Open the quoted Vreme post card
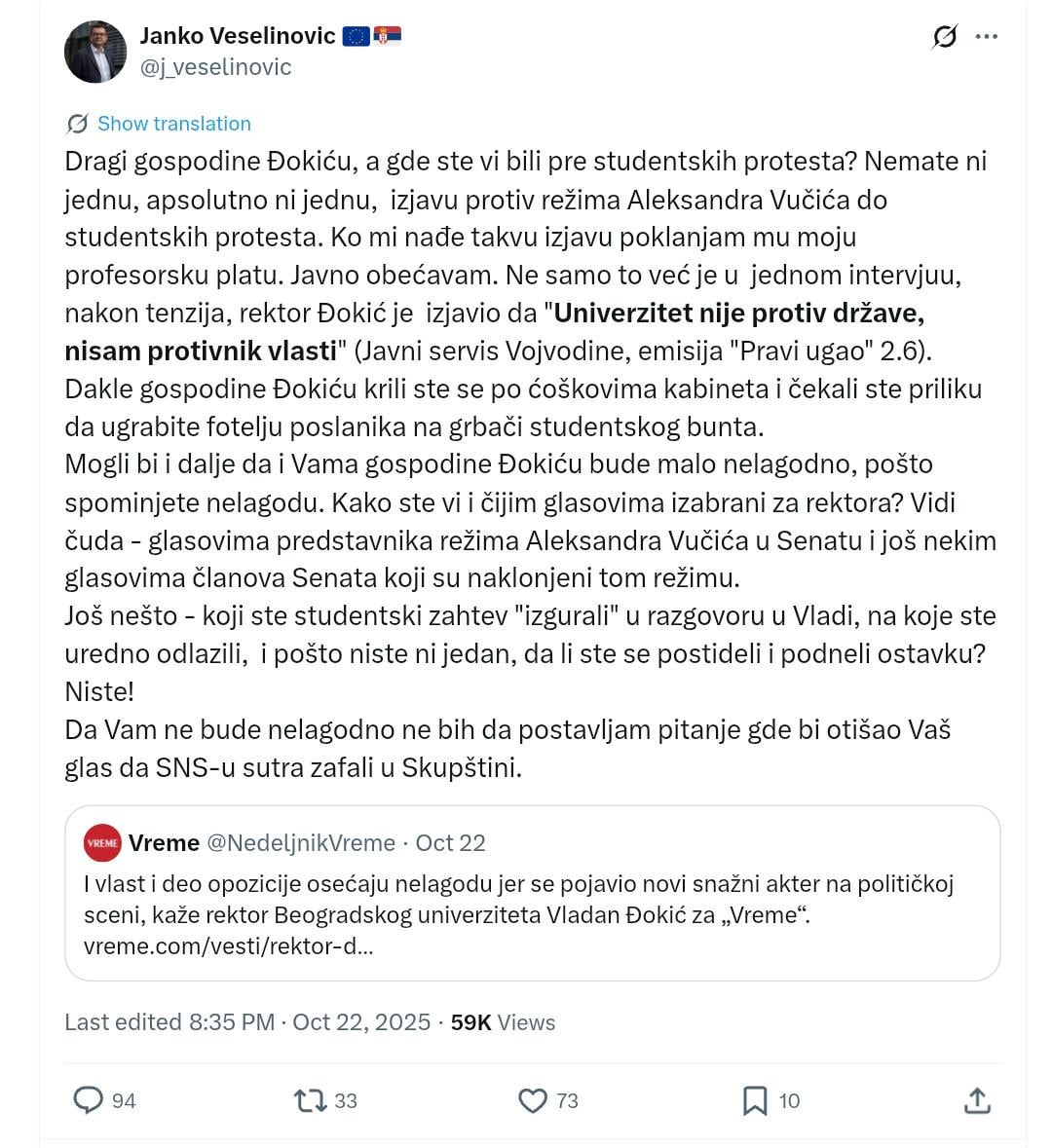This screenshot has width=1052, height=1148. (533, 893)
